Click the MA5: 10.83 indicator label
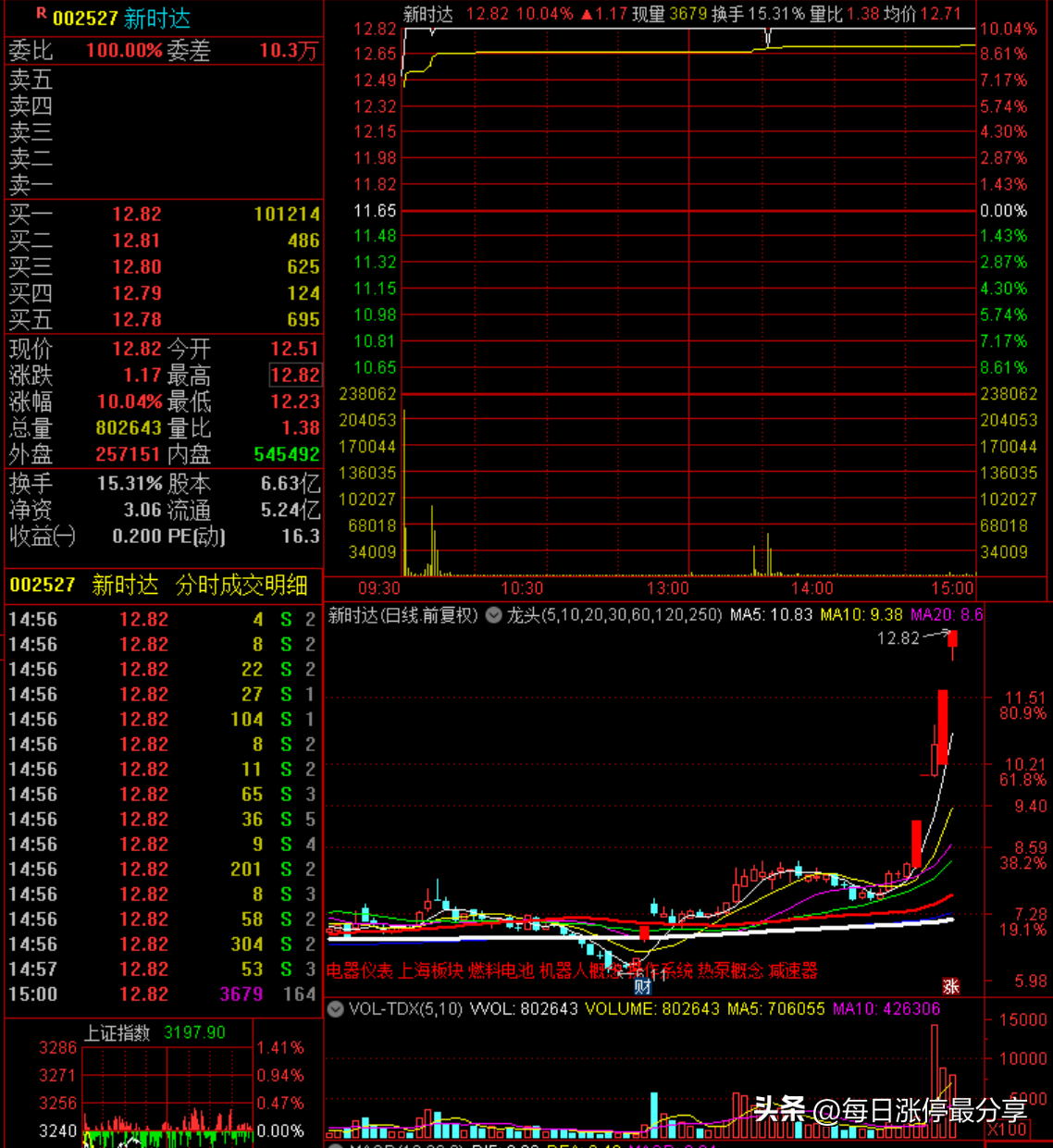Image resolution: width=1053 pixels, height=1148 pixels. (771, 615)
